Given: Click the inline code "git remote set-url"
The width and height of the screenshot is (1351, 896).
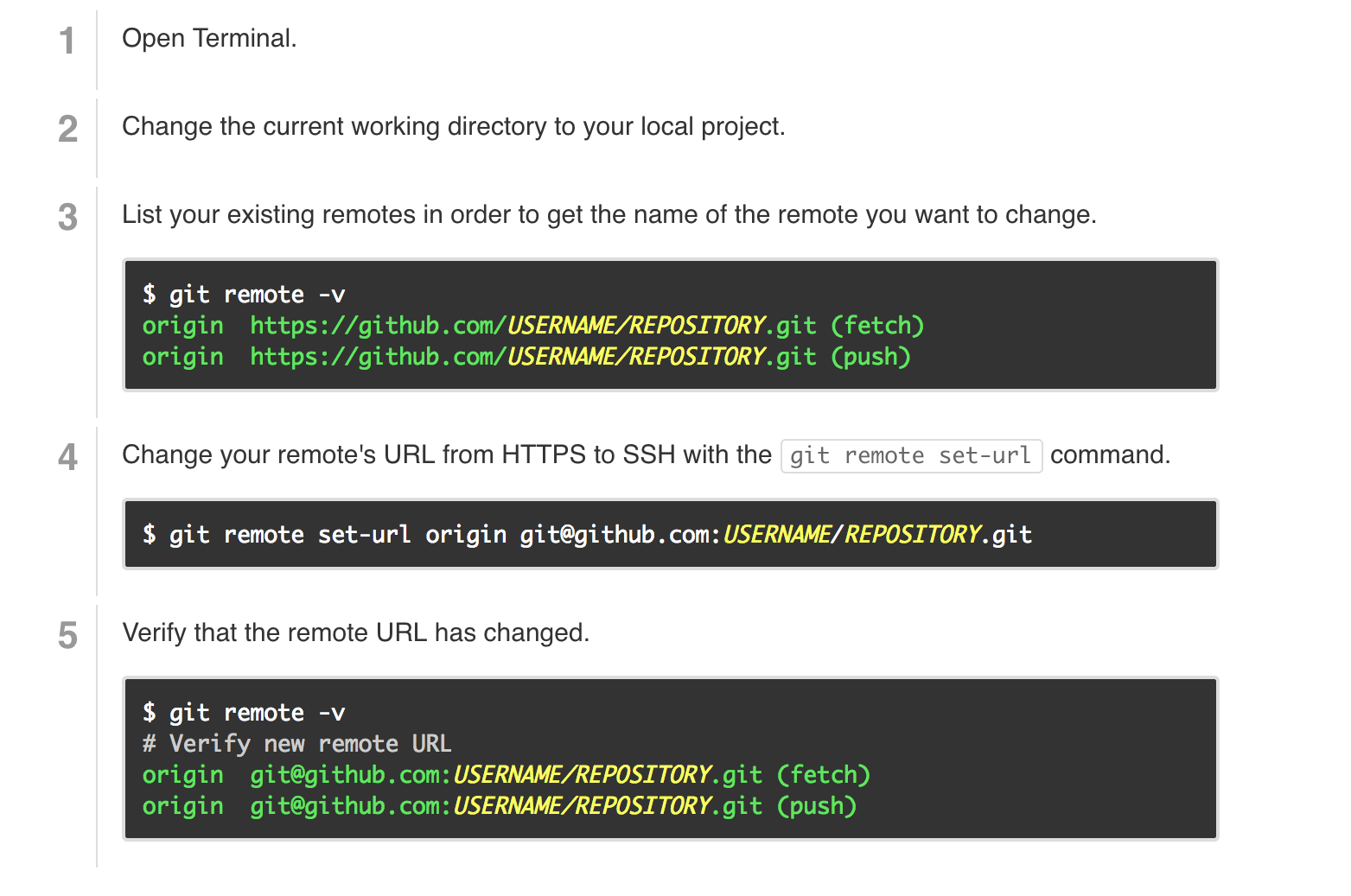Looking at the screenshot, I should (x=911, y=455).
